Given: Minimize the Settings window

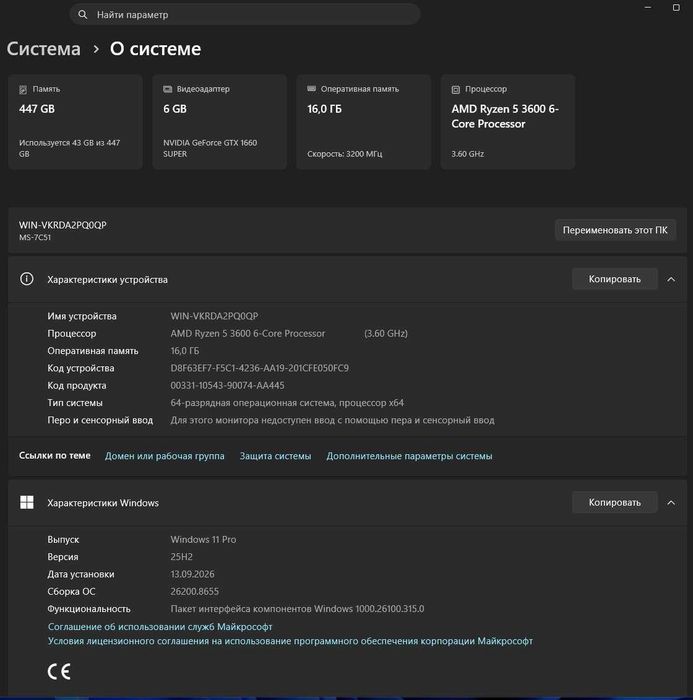Looking at the screenshot, I should pyautogui.click(x=648, y=8).
